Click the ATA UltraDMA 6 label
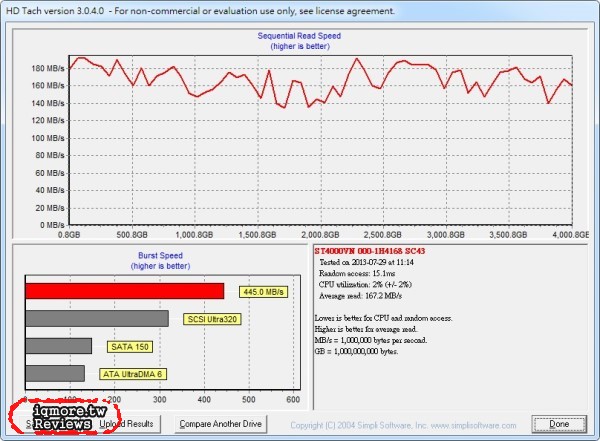 [x=133, y=374]
